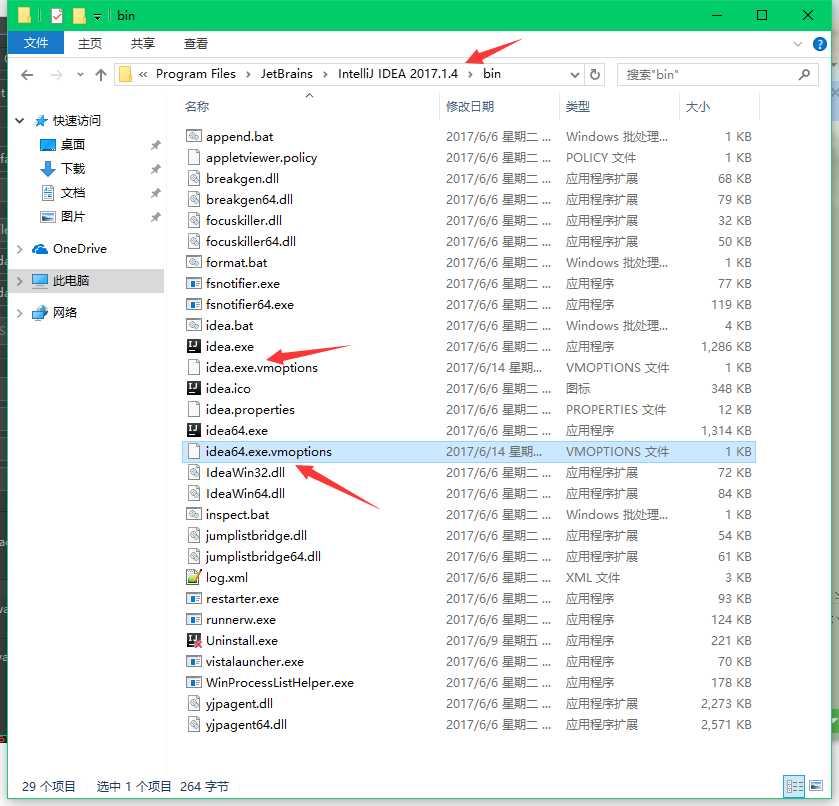This screenshot has width=839, height=806.
Task: Open the address bar history dropdown
Action: click(575, 75)
